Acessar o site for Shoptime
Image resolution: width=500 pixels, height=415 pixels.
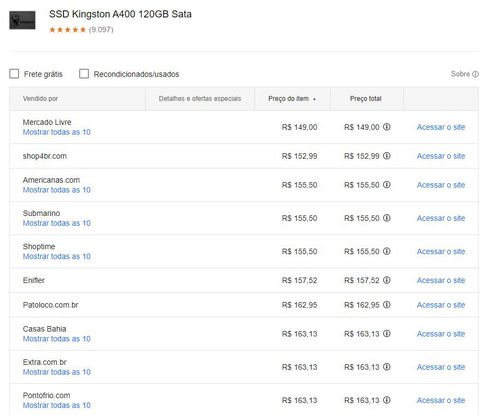point(441,251)
